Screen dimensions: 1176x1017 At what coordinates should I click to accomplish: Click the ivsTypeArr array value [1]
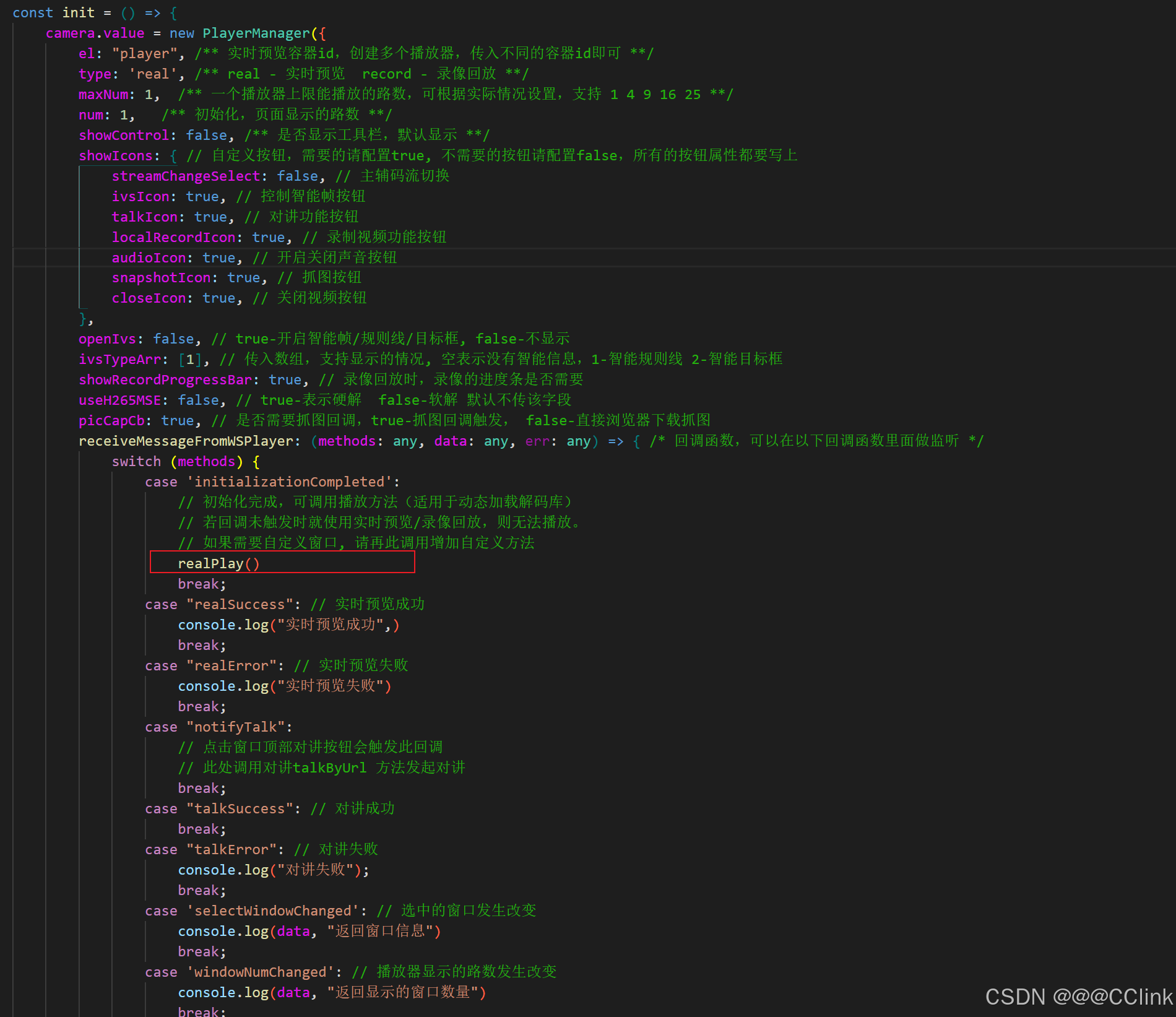189,359
